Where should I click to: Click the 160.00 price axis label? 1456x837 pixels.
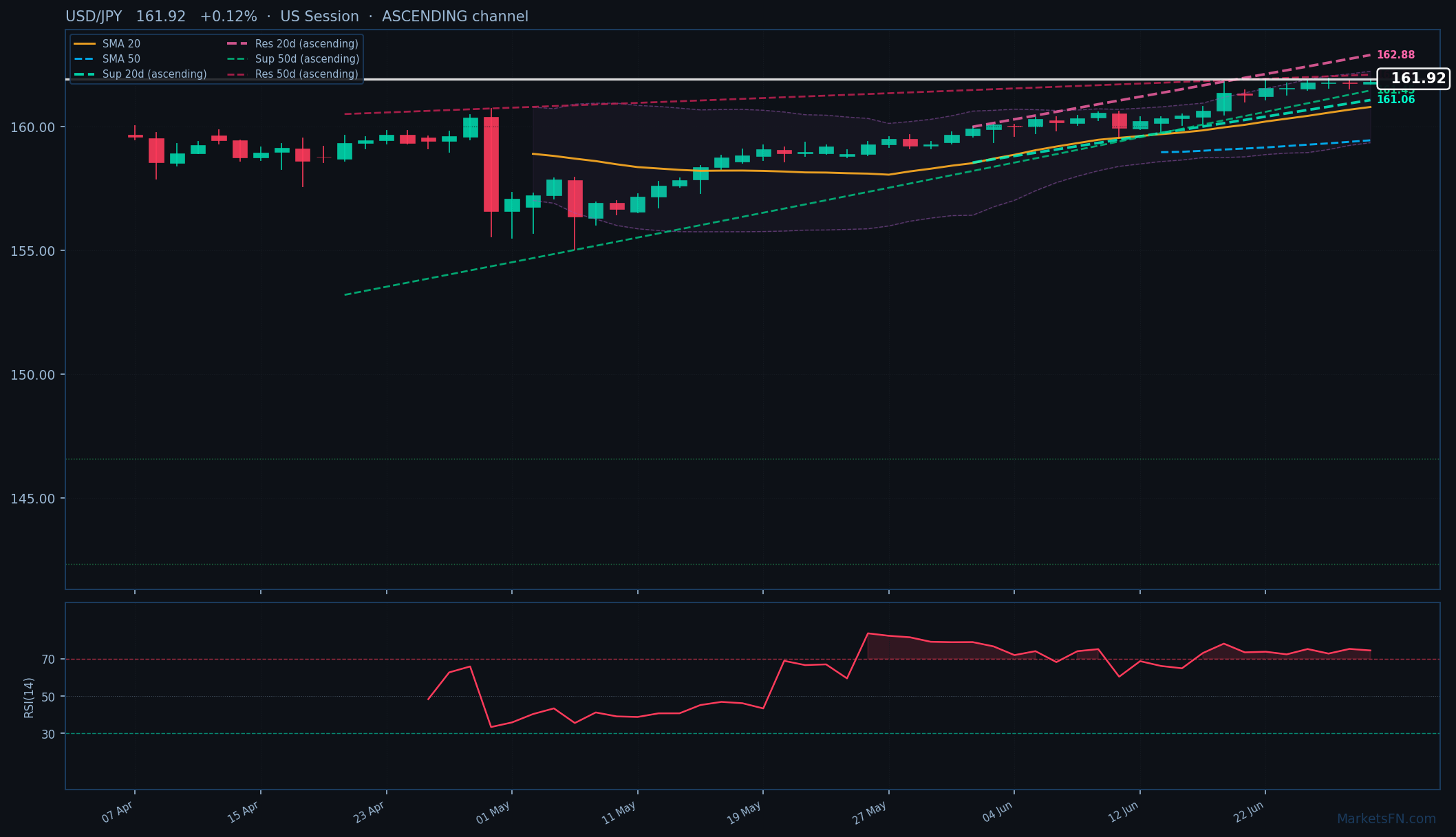(32, 127)
